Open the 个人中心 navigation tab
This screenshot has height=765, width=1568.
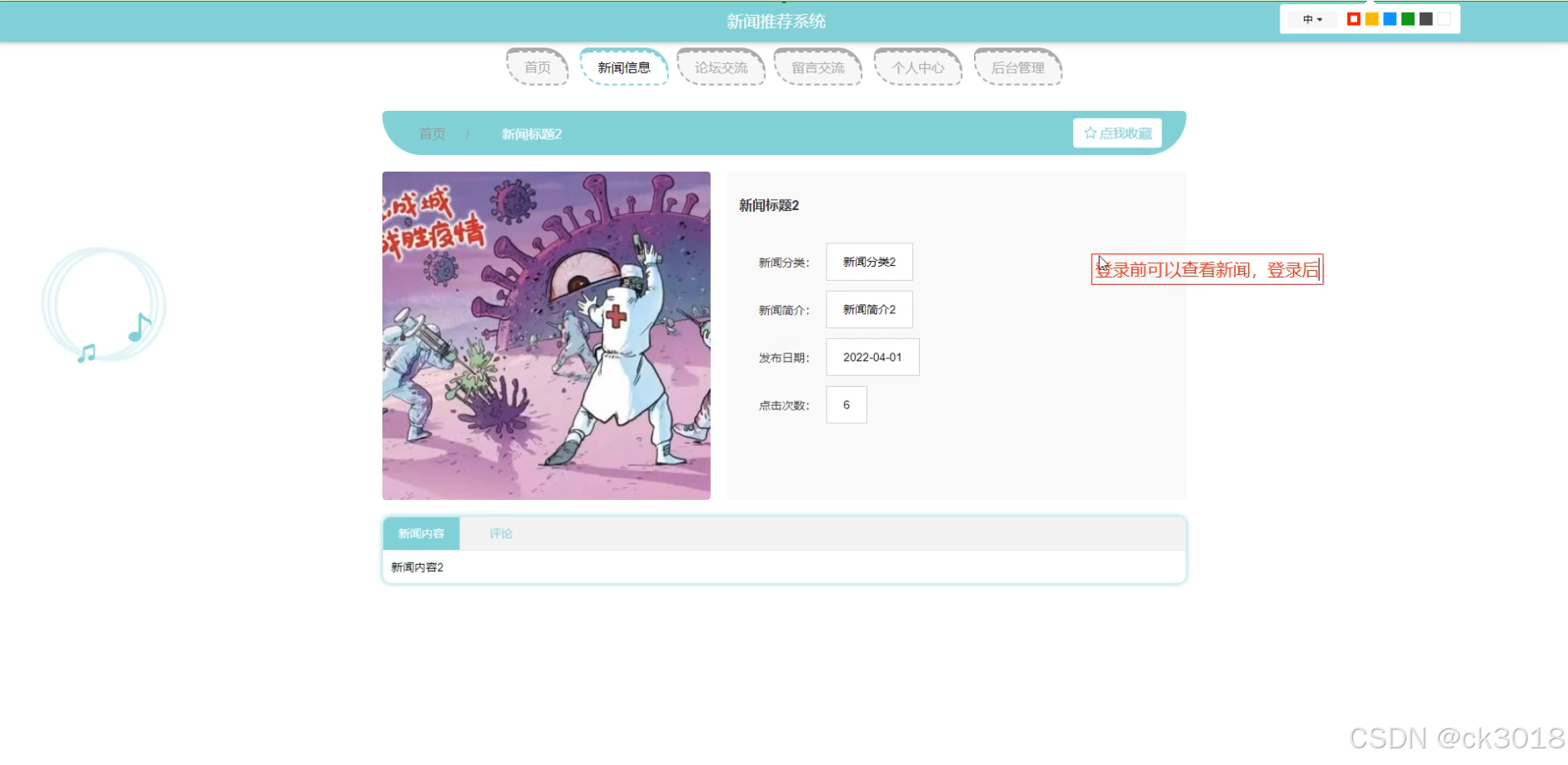918,67
